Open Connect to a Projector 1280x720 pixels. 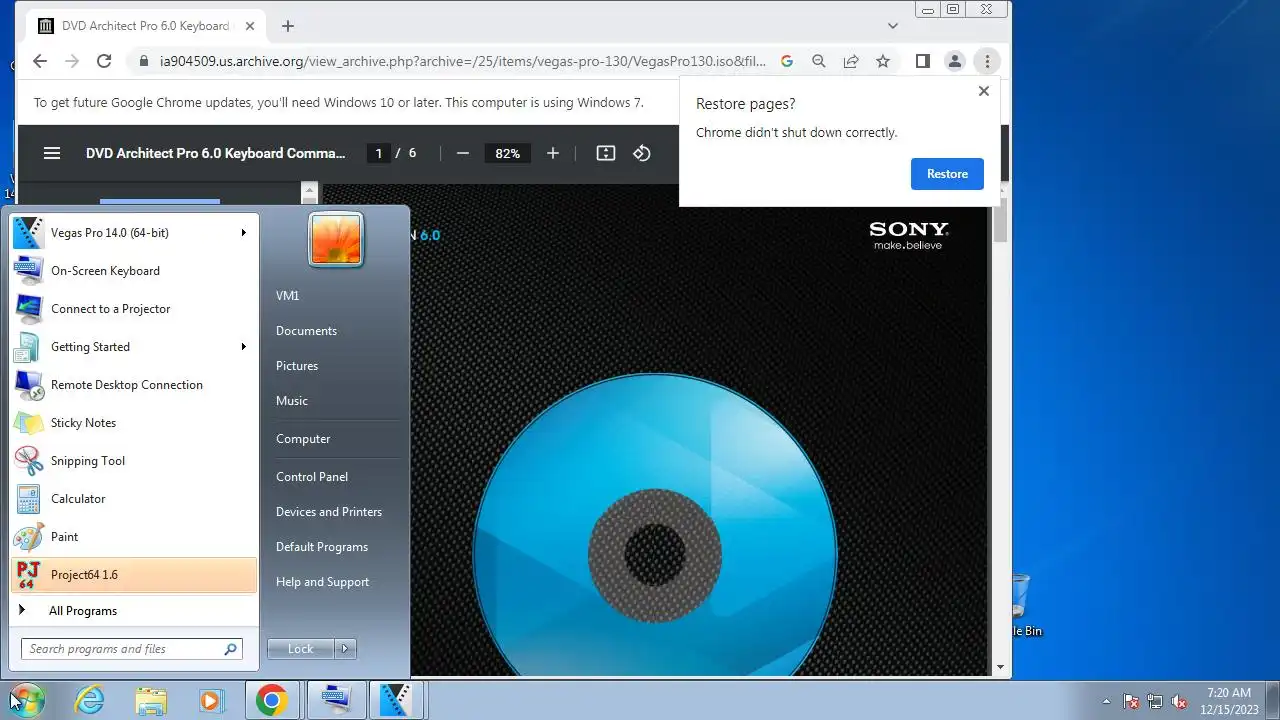pyautogui.click(x=134, y=309)
